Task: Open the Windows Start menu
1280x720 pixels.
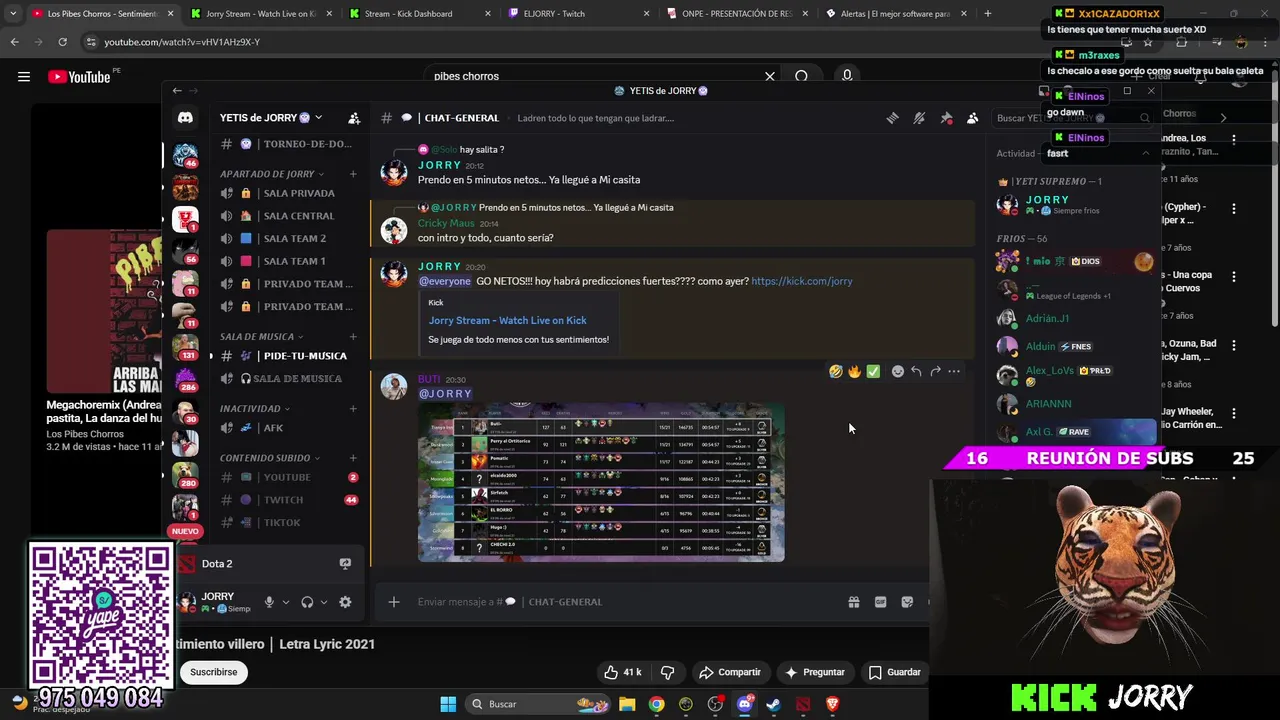Action: 448,704
